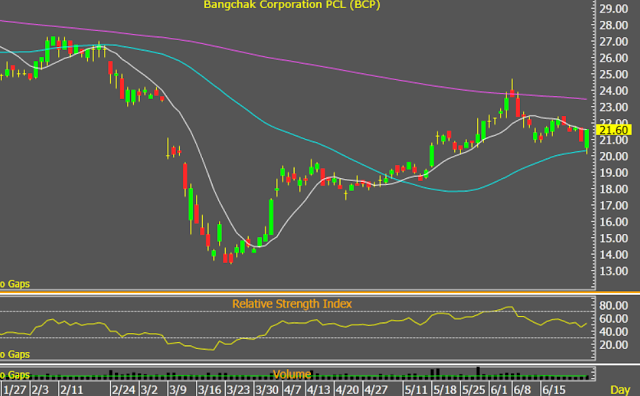
Task: Click the 80.00 RSI axis label
Action: 613,305
